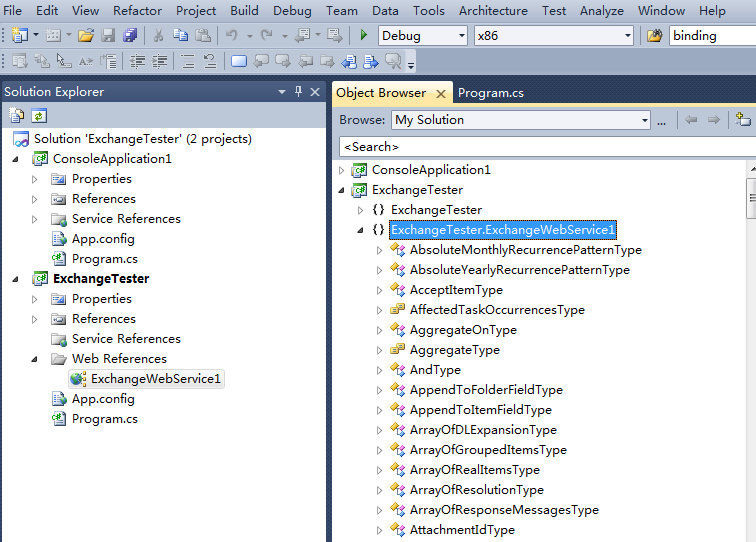This screenshot has width=756, height=542.
Task: Click the Open File folder icon
Action: (86, 35)
